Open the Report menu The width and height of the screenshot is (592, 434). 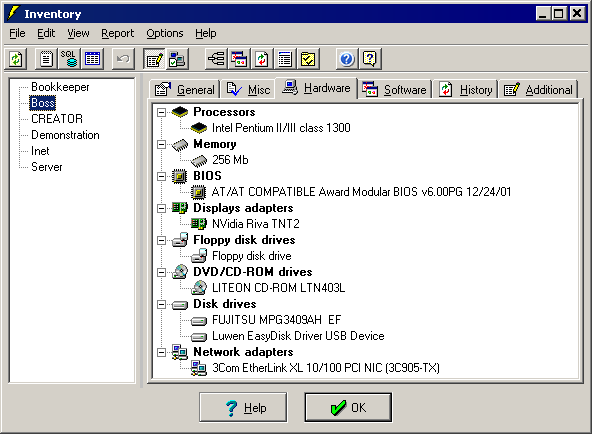(117, 33)
